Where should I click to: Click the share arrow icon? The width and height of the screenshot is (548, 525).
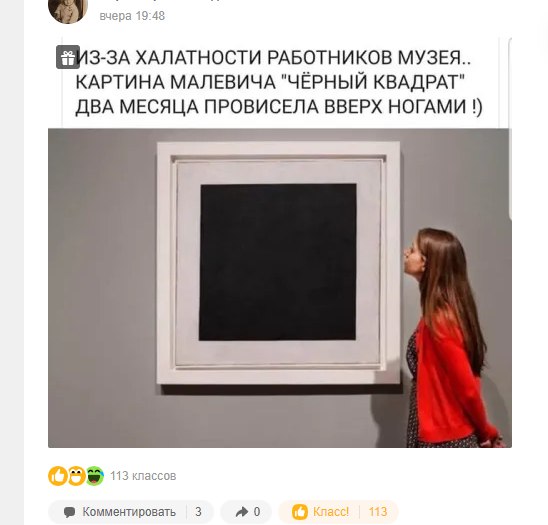[x=241, y=512]
